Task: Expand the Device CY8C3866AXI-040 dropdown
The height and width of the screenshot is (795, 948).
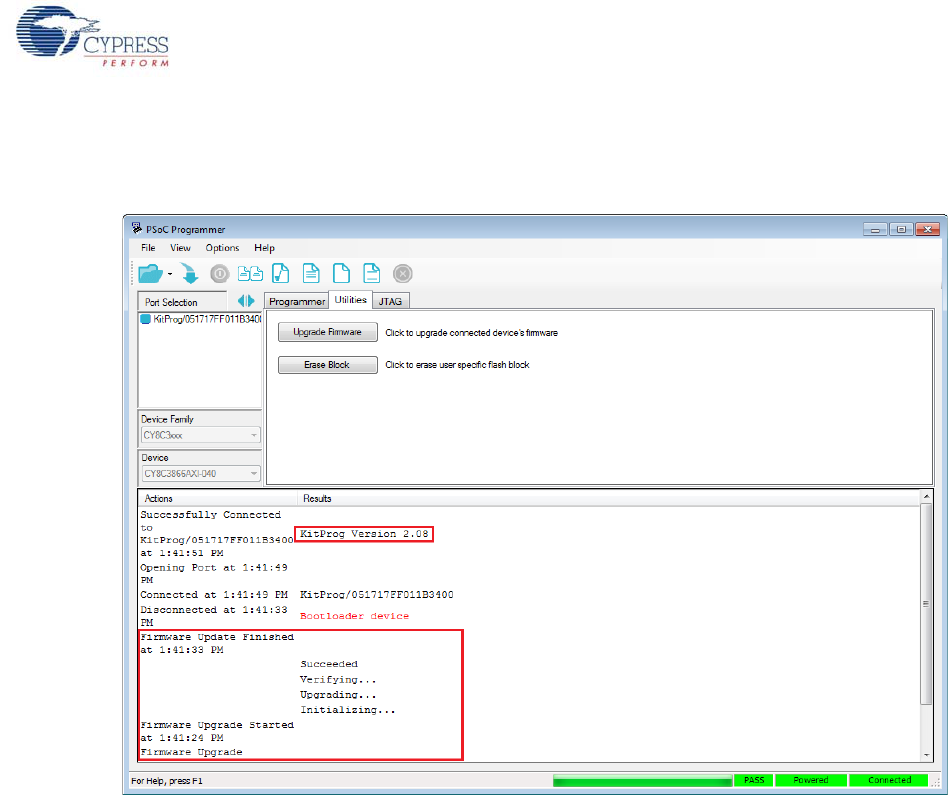Action: 201,473
